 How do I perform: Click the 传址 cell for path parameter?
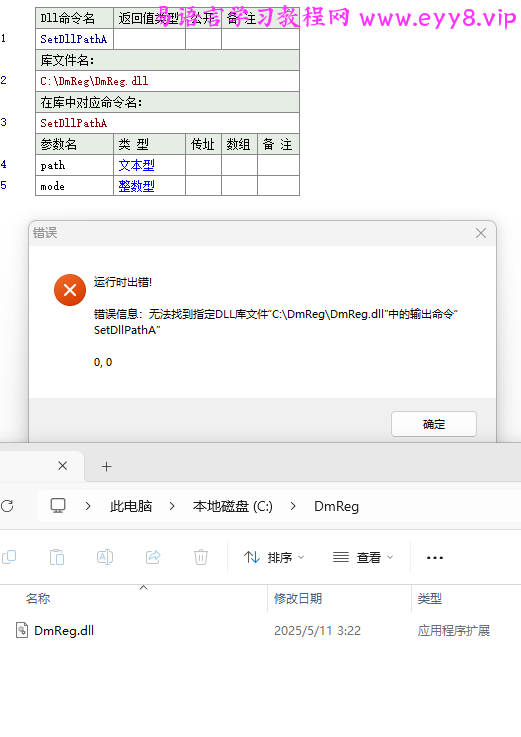[203, 165]
